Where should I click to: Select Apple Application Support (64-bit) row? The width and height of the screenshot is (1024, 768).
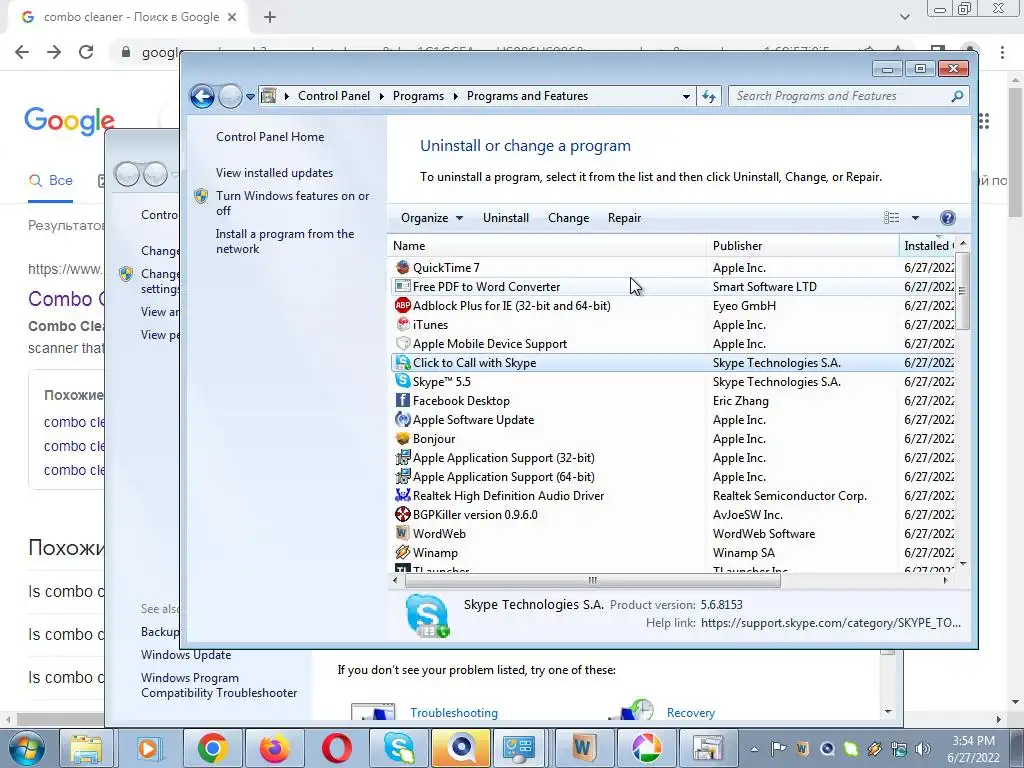coord(673,477)
